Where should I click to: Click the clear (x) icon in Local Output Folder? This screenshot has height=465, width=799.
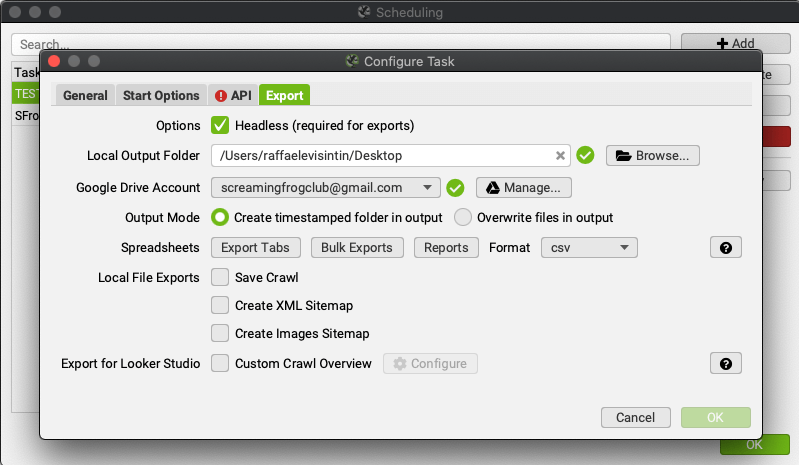point(560,156)
